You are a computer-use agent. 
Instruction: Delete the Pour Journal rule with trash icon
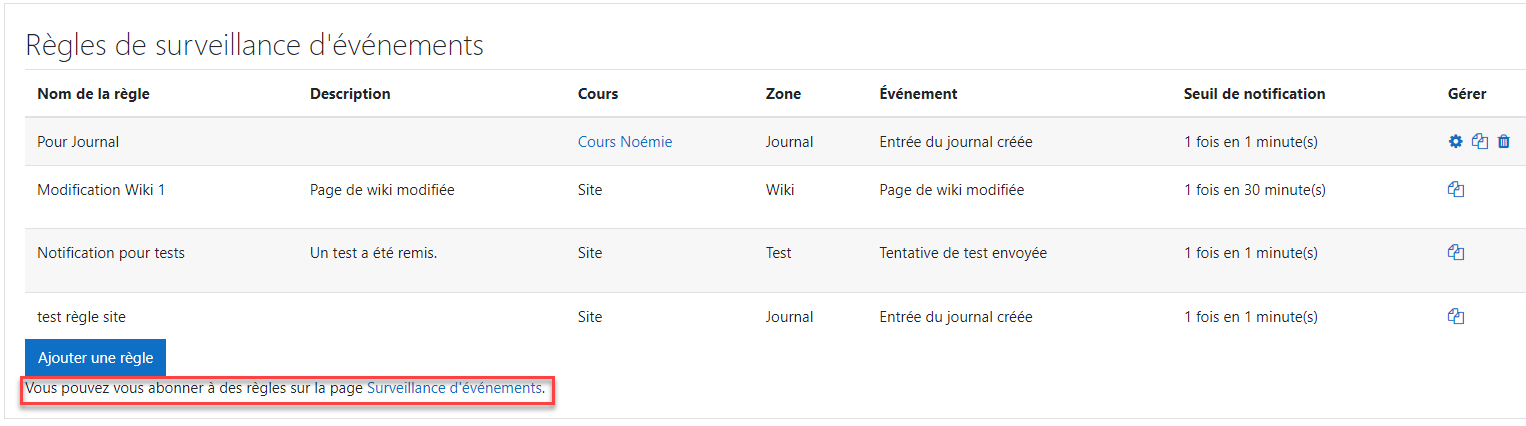tap(1504, 142)
